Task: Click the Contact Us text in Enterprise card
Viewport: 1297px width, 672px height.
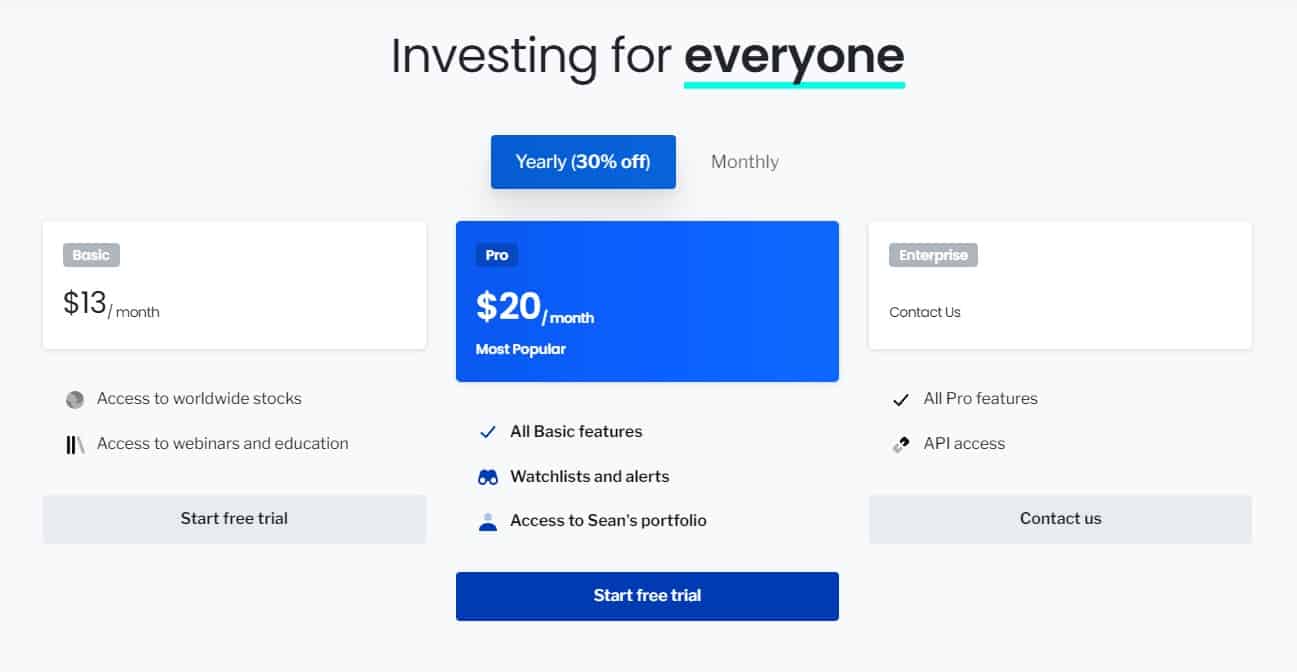Action: pyautogui.click(x=925, y=312)
